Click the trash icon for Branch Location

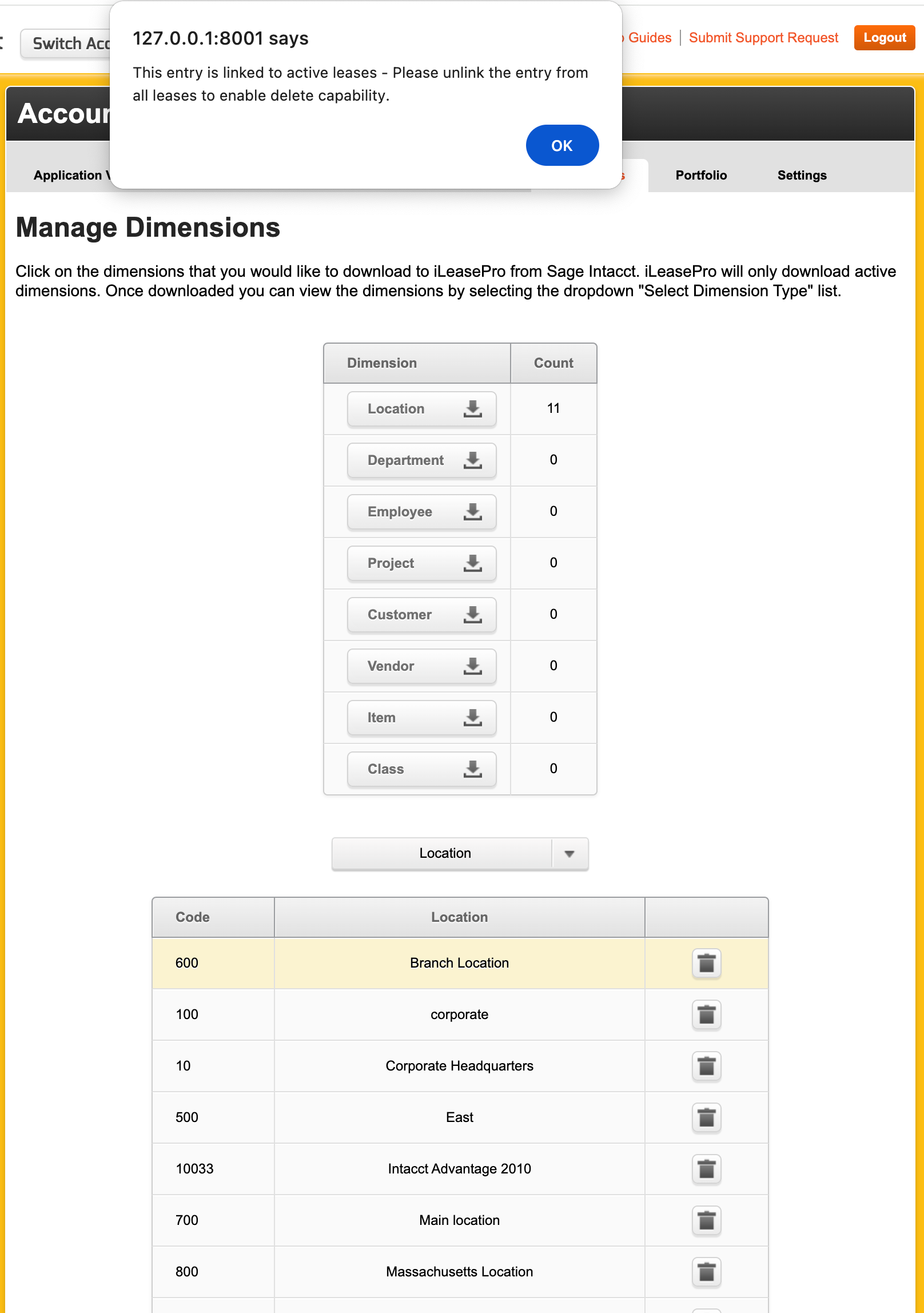point(706,963)
